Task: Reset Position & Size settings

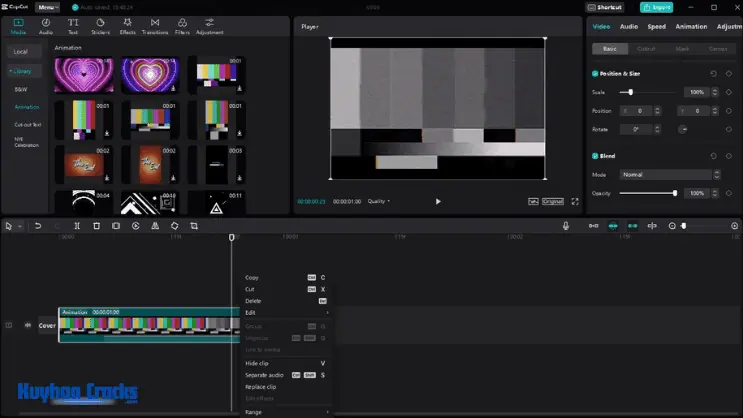Action: pos(713,73)
